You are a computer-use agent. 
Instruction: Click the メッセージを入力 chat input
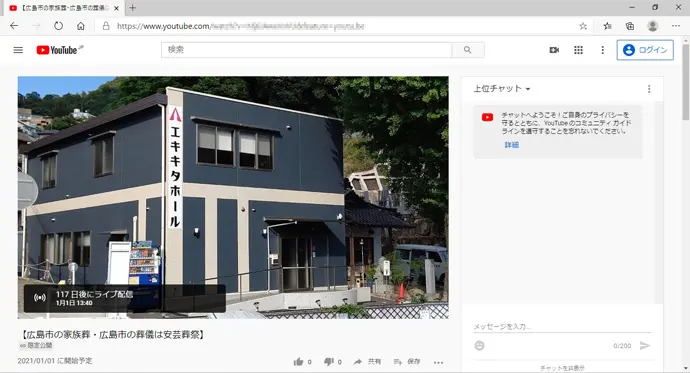(562, 327)
